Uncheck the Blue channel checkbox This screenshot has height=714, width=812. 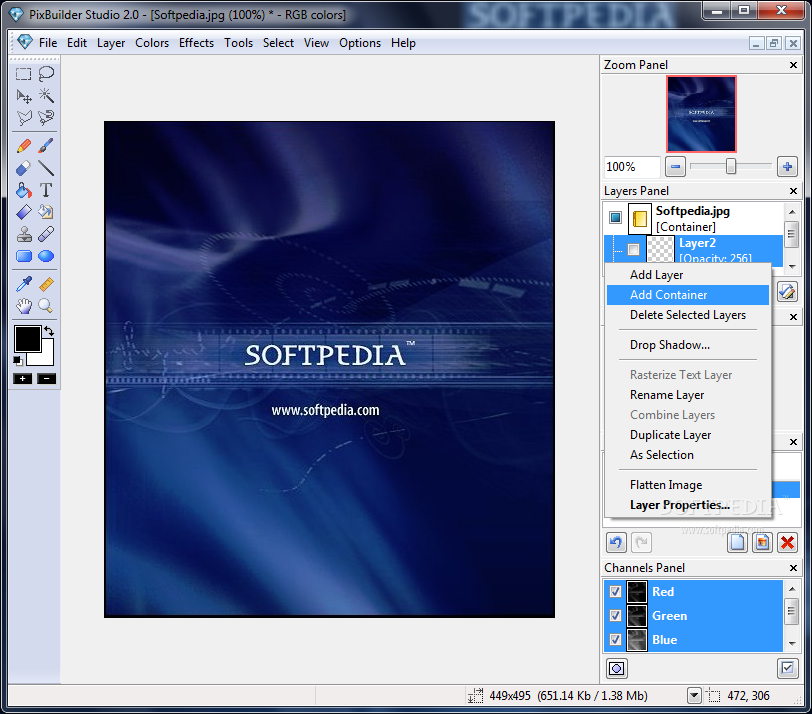[x=615, y=639]
